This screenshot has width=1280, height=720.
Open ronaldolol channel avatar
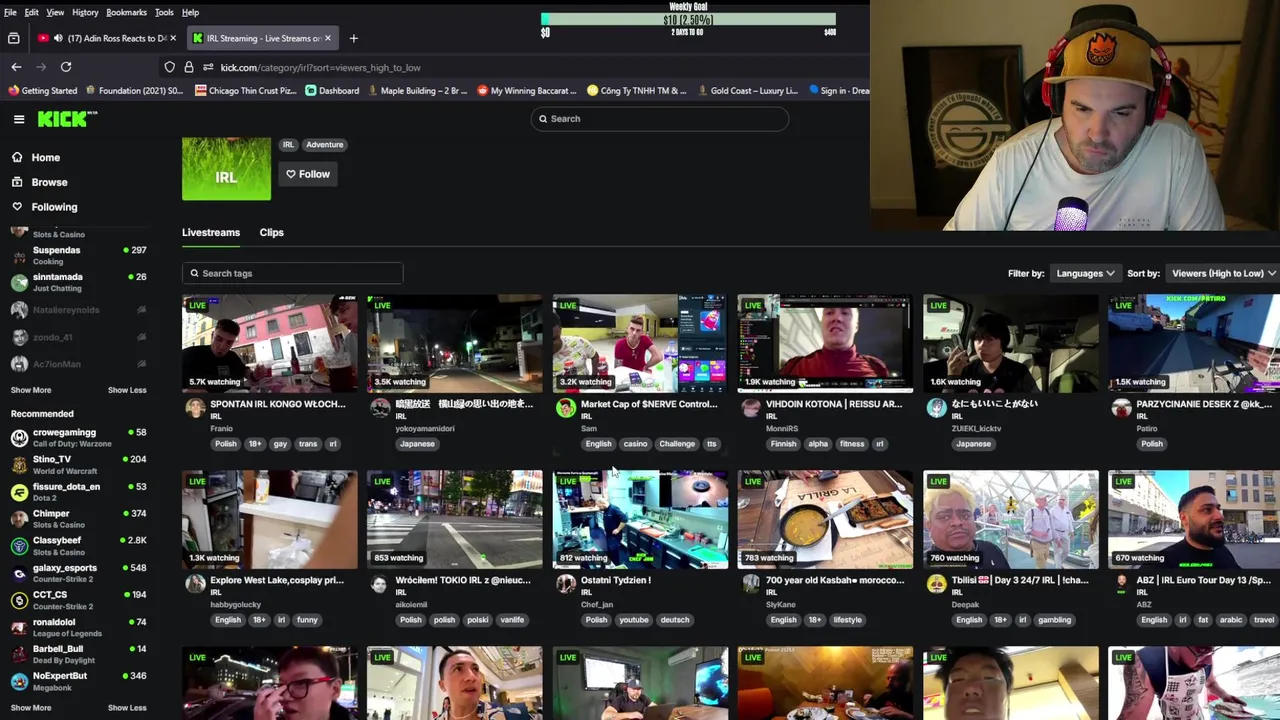19,627
